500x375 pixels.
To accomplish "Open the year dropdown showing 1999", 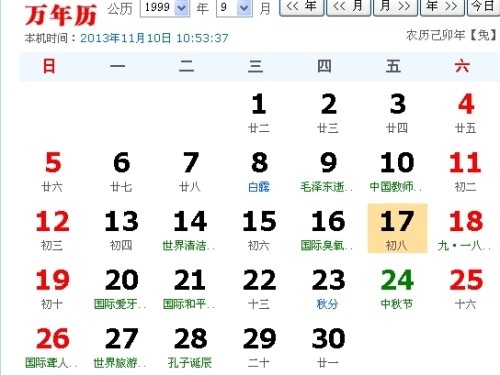I will click(x=165, y=7).
